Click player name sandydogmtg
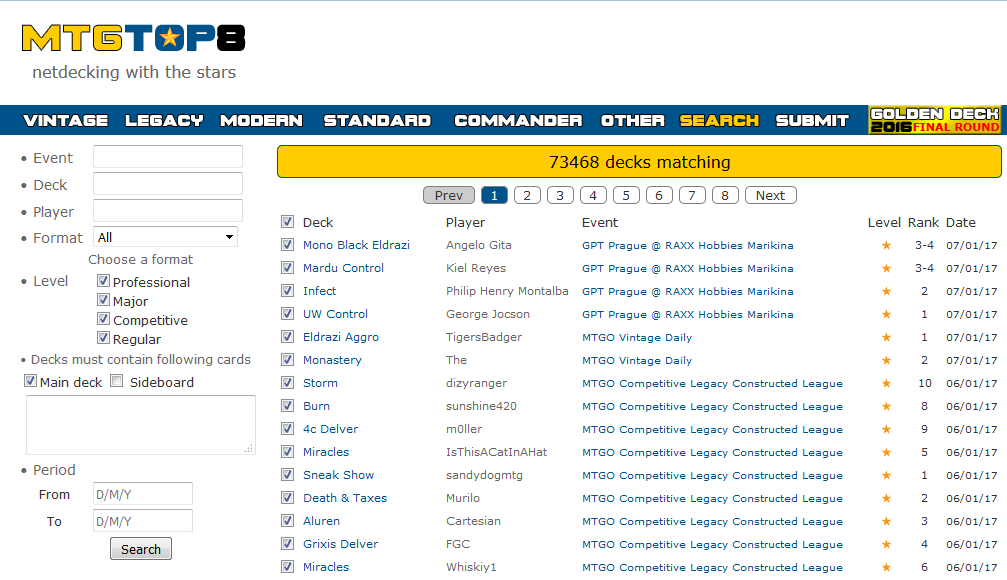The height and width of the screenshot is (580, 1007). [484, 475]
